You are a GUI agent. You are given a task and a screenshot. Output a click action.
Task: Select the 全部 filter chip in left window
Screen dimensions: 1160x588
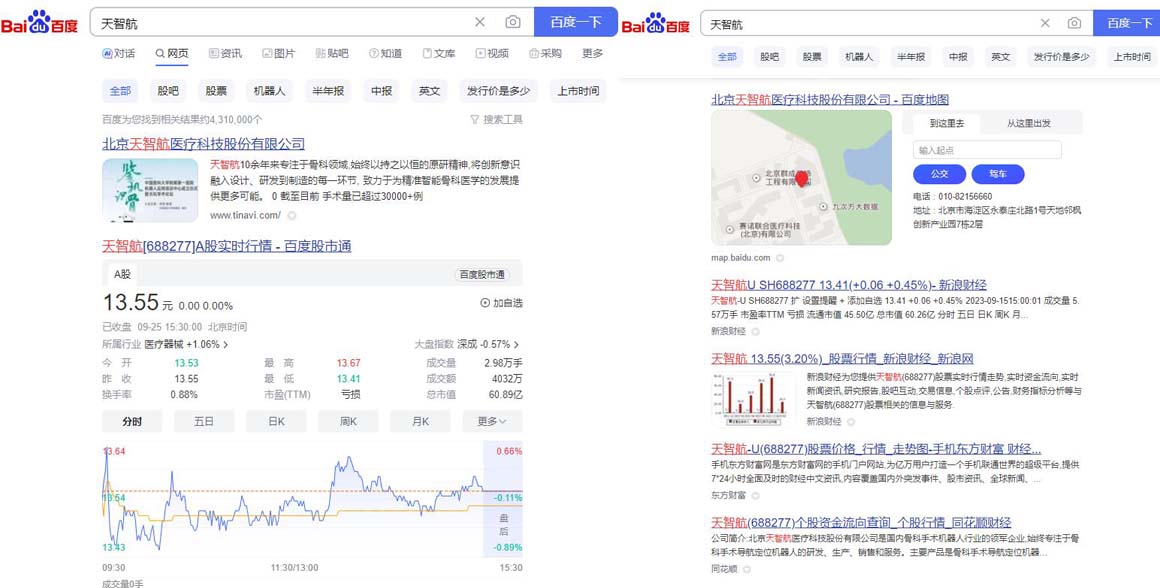click(x=120, y=91)
